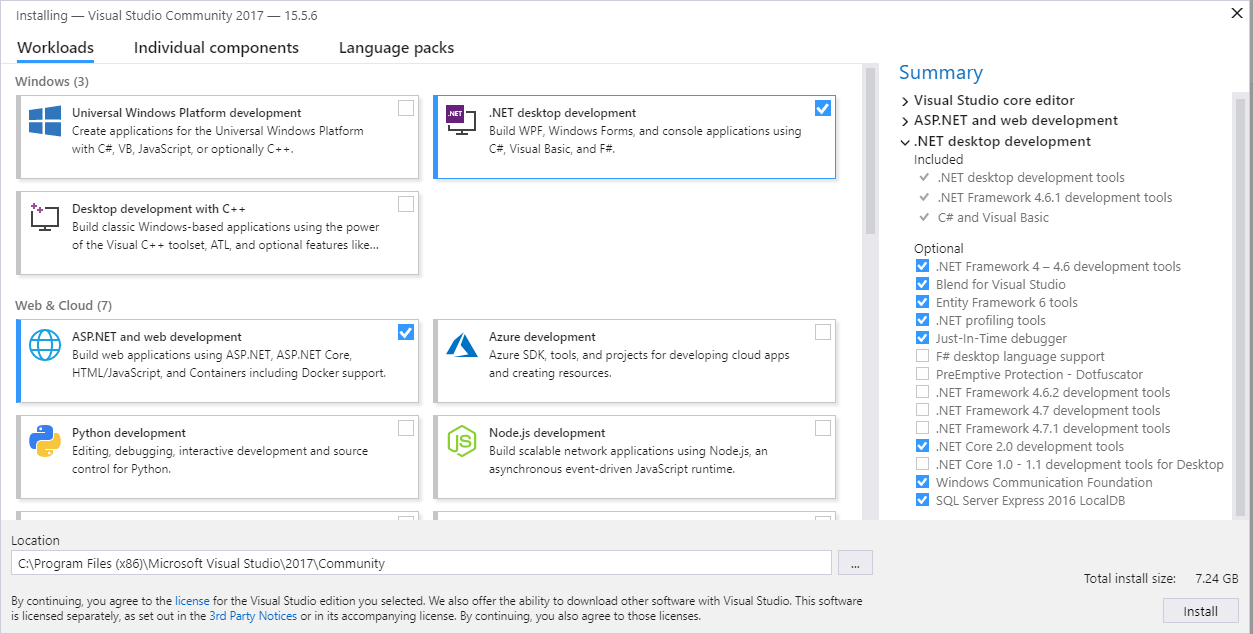Click the ASP.NET globe icon
The image size is (1253, 634).
[x=45, y=345]
